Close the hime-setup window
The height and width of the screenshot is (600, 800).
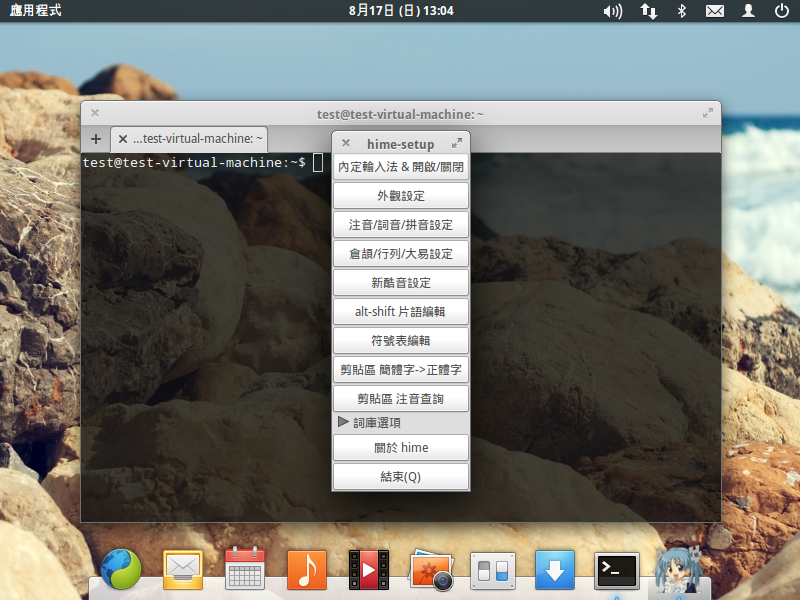pos(346,143)
